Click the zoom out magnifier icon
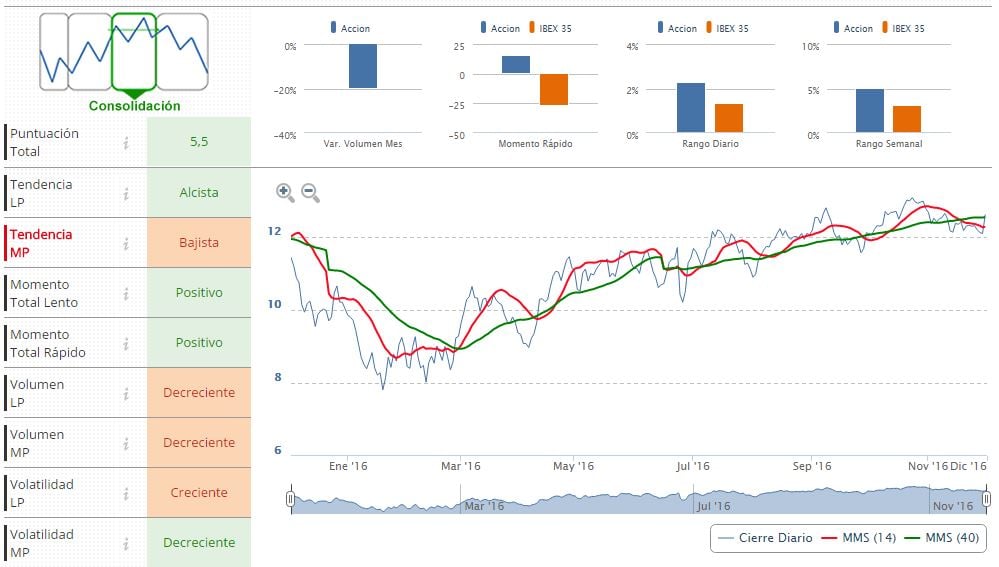This screenshot has height=567, width=999. click(310, 192)
